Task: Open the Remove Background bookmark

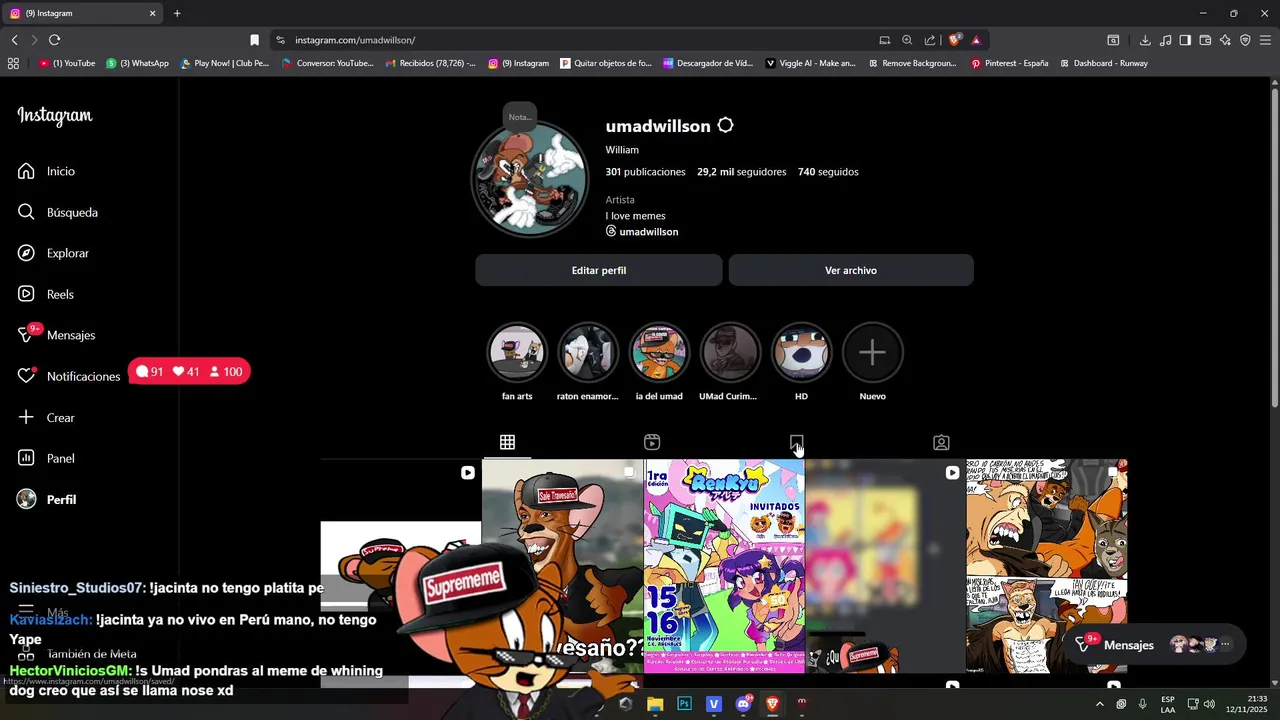Action: pyautogui.click(x=912, y=63)
